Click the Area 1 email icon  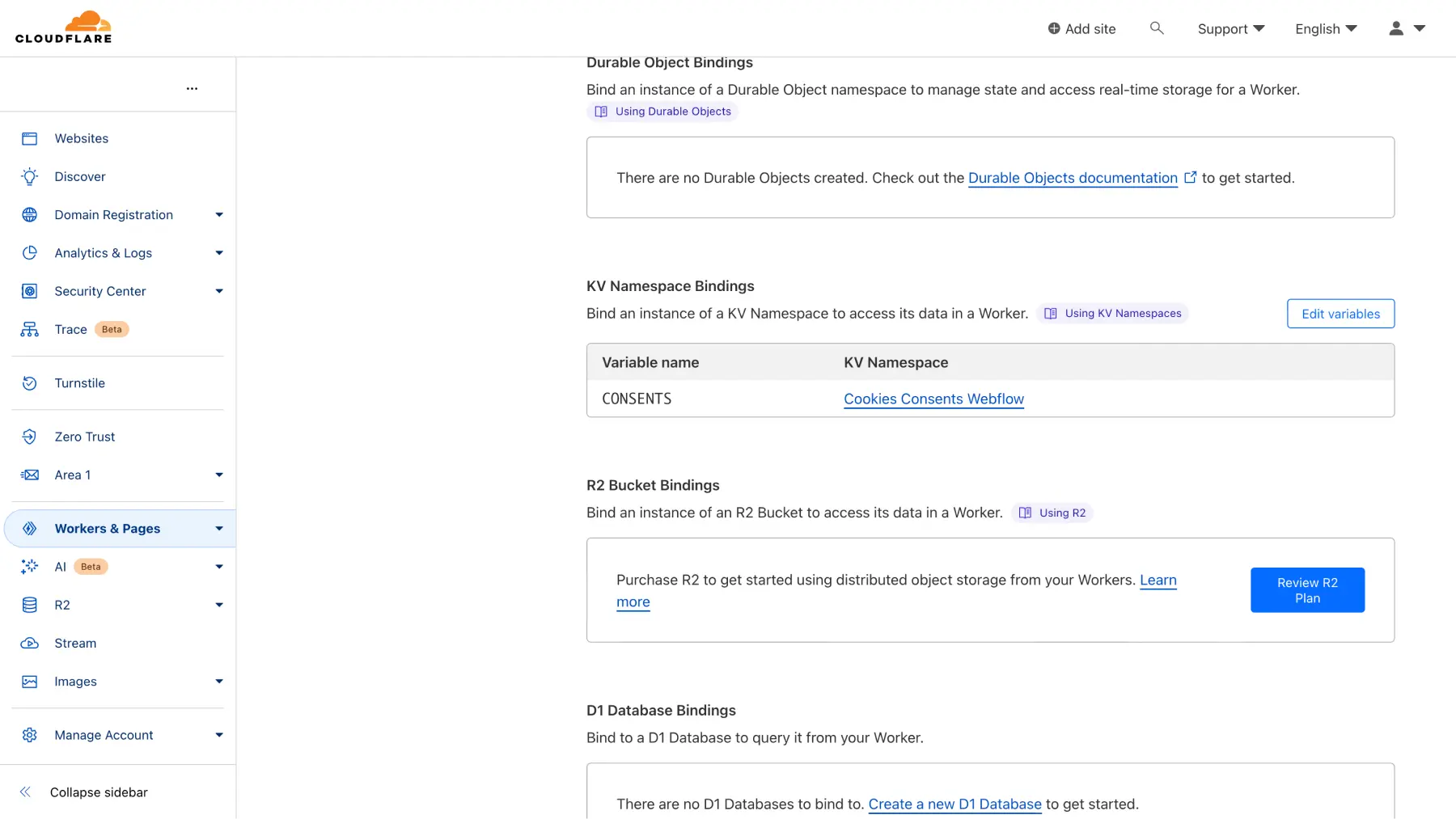click(30, 475)
